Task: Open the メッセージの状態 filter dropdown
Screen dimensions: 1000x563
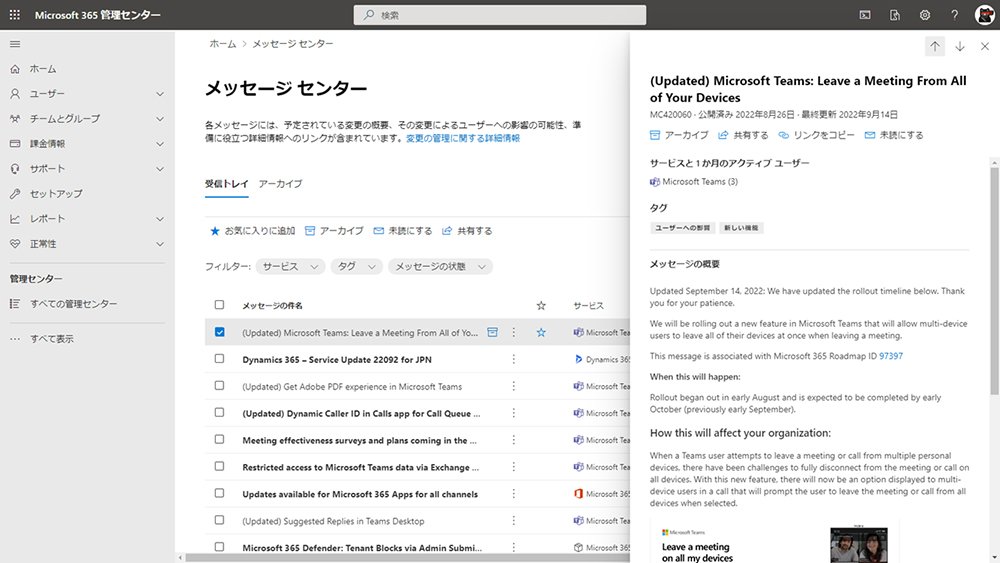Action: [440, 267]
